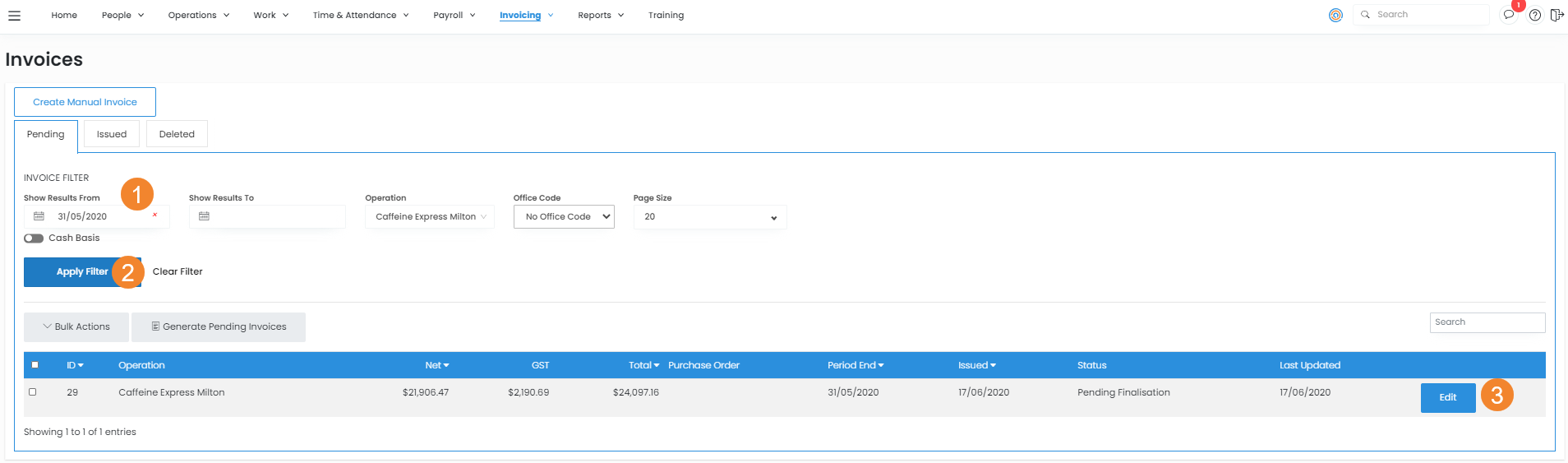Switch to the Issued tab
The image size is (1568, 463).
pyautogui.click(x=112, y=134)
